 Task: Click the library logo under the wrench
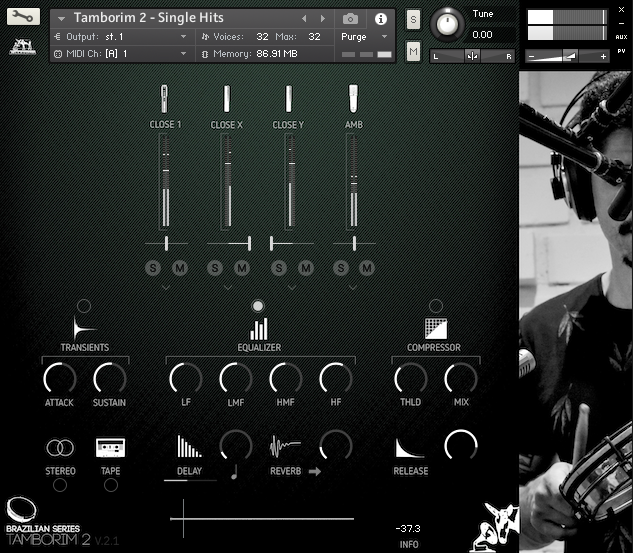[23, 46]
